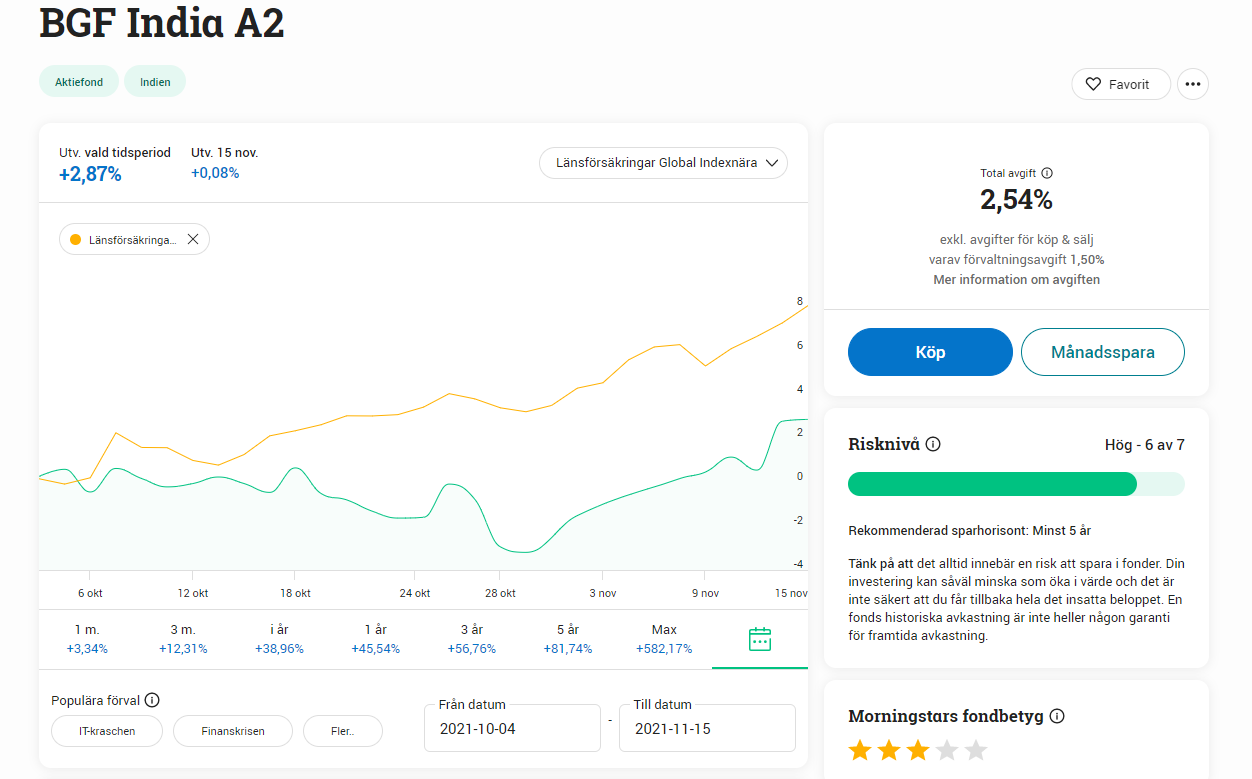Remove the Länsförsäkringar comparison chip
Viewport: 1252px width, 779px height.
point(193,239)
